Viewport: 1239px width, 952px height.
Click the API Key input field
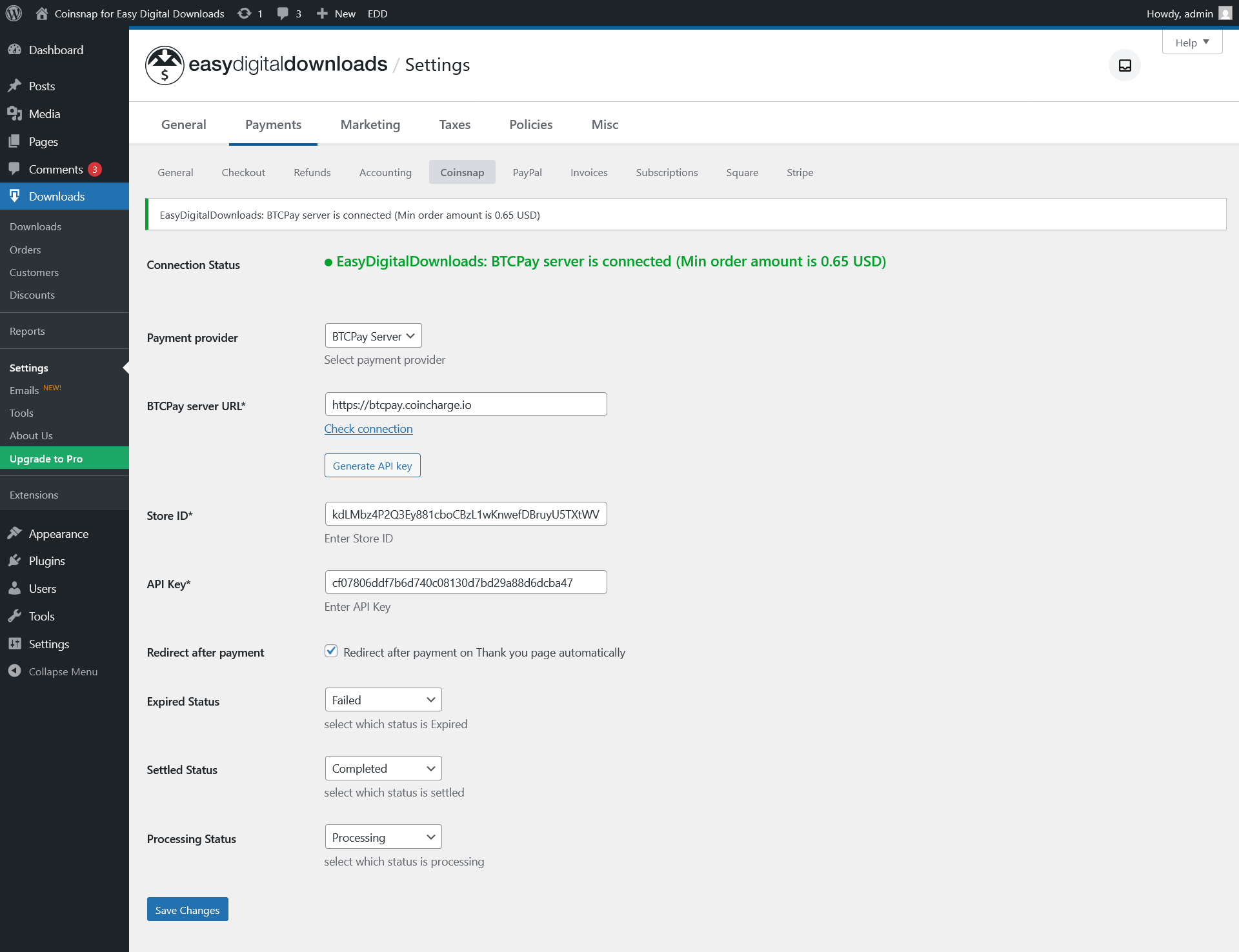[x=466, y=582]
